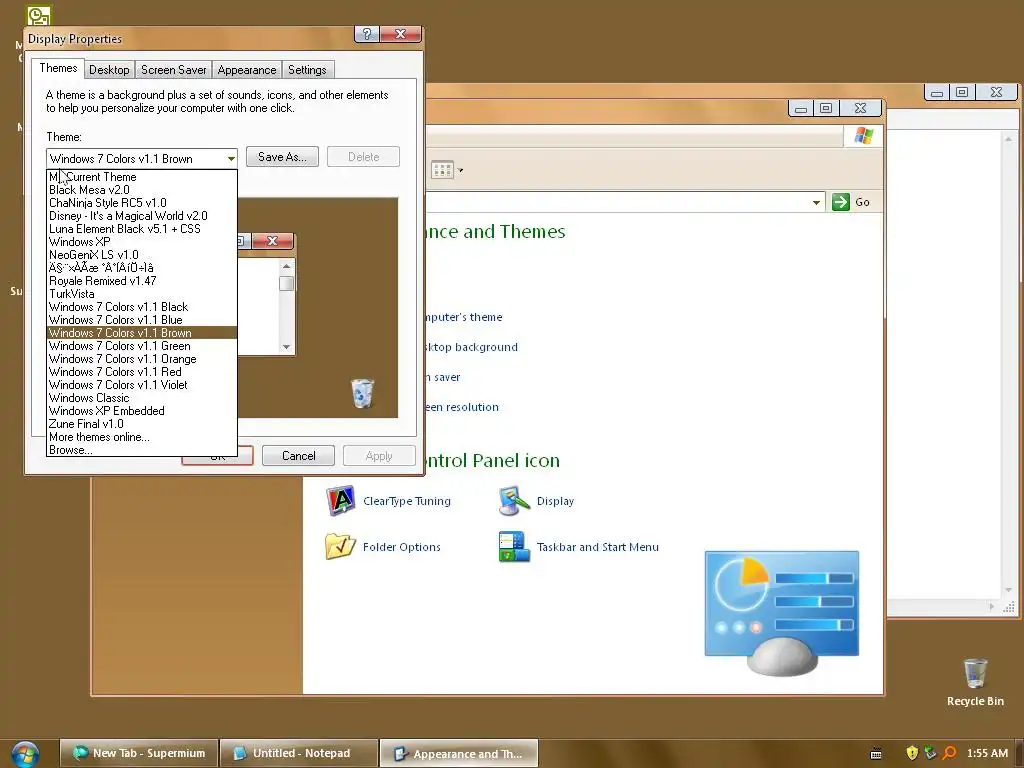Click the 1:55 AM taskbar clock
This screenshot has width=1024, height=768.
(987, 753)
